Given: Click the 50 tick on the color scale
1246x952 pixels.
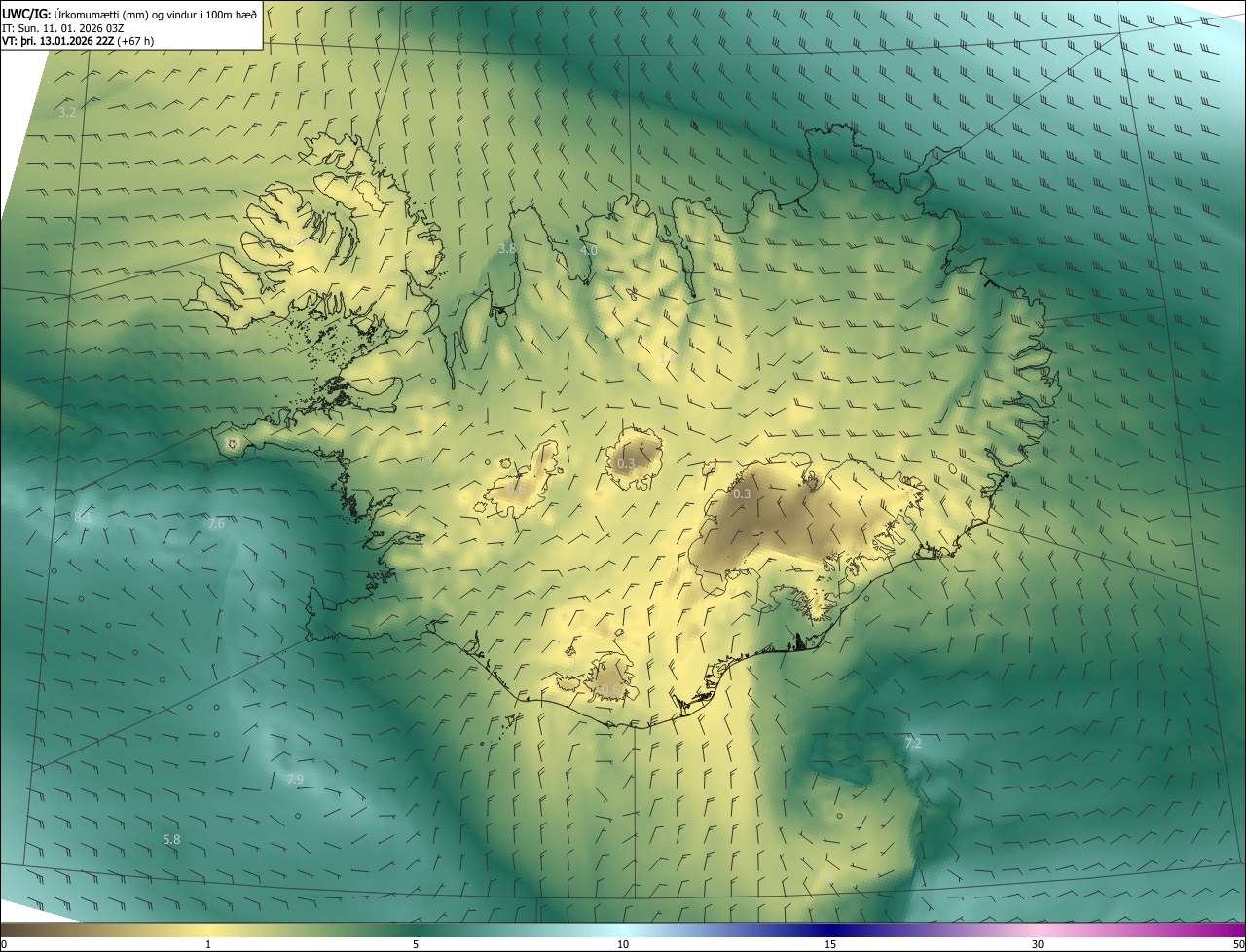Looking at the screenshot, I should coord(1238,944).
